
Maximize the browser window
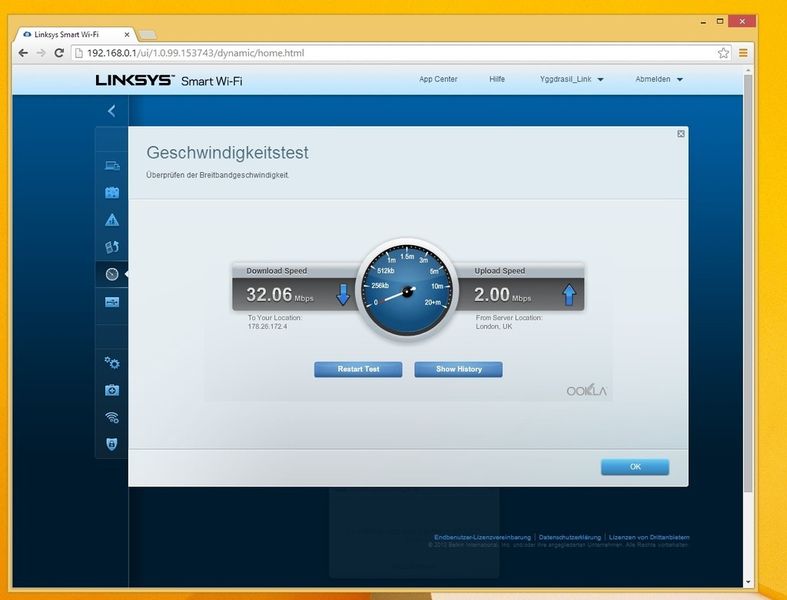pos(720,21)
